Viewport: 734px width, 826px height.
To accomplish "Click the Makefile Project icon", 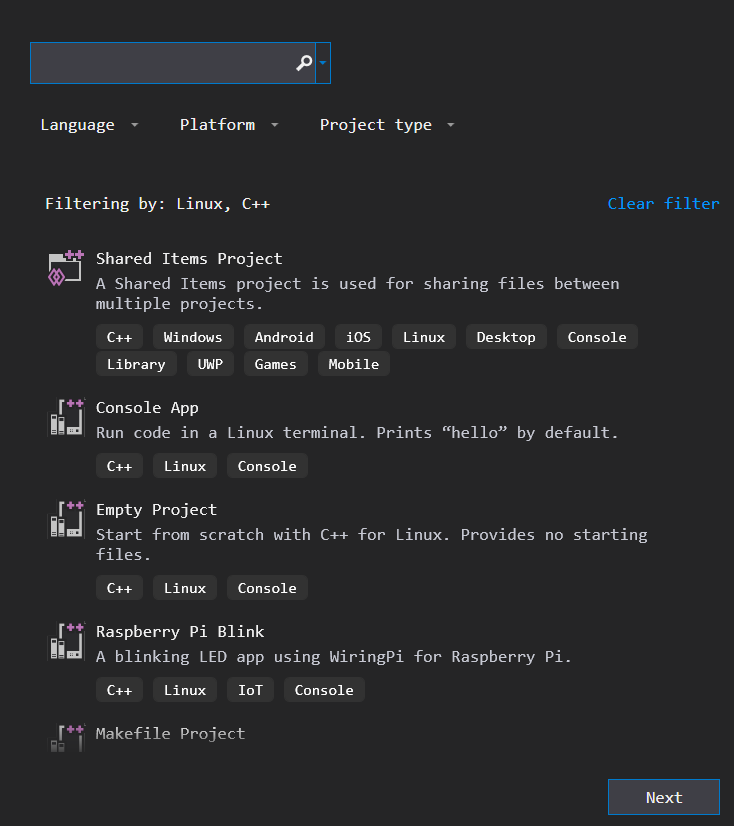I will [x=66, y=738].
